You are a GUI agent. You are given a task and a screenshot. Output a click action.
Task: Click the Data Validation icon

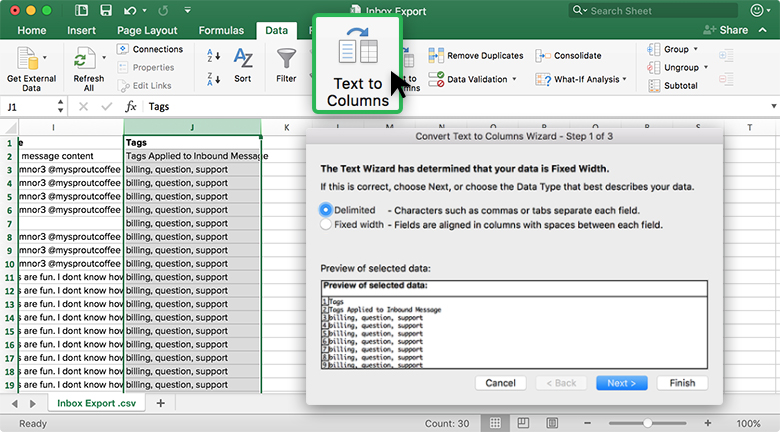tap(436, 79)
